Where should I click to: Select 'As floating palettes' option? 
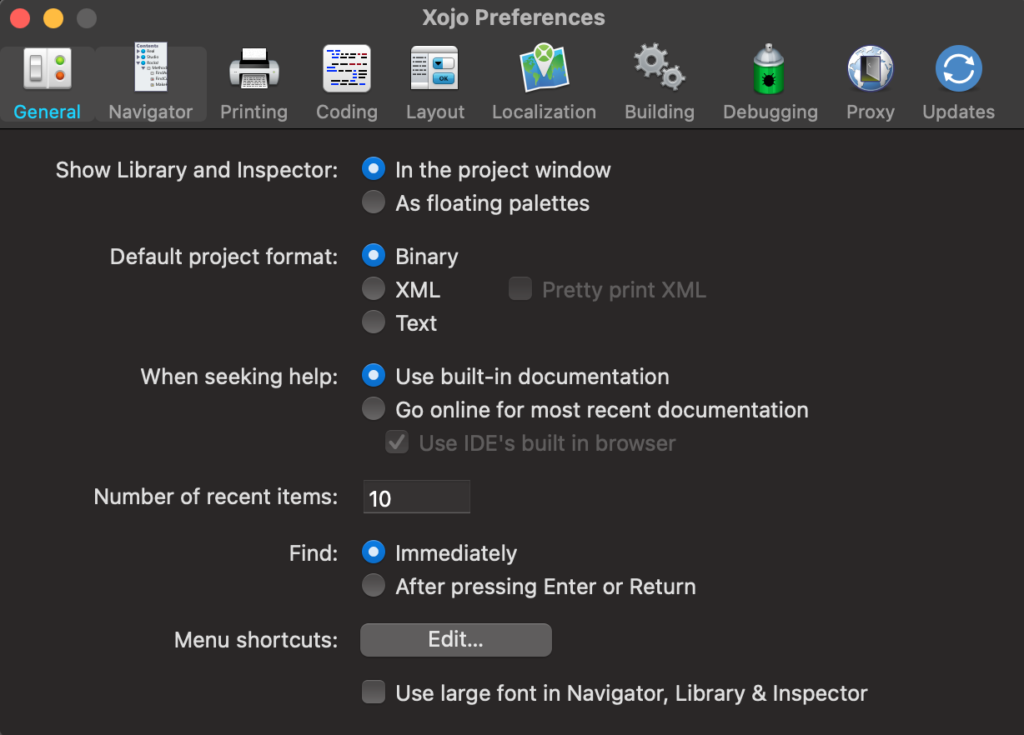[x=374, y=203]
